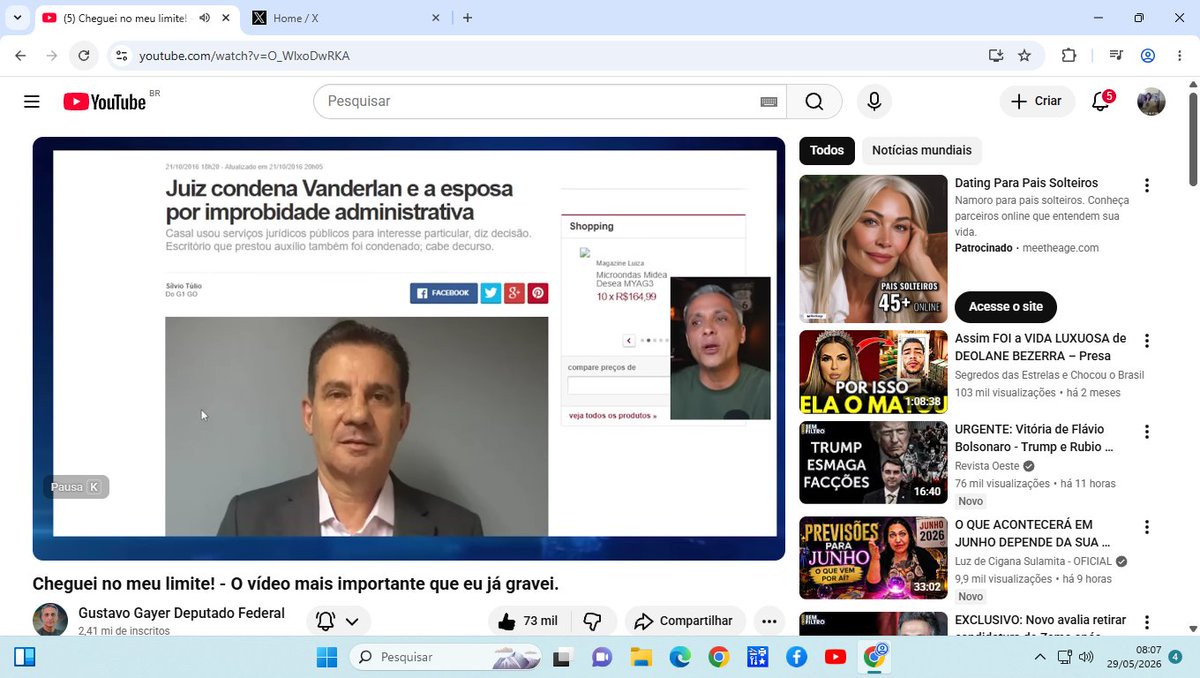The image size is (1200, 678).
Task: Open the YouTube guide hamburger menu
Action: pyautogui.click(x=32, y=101)
